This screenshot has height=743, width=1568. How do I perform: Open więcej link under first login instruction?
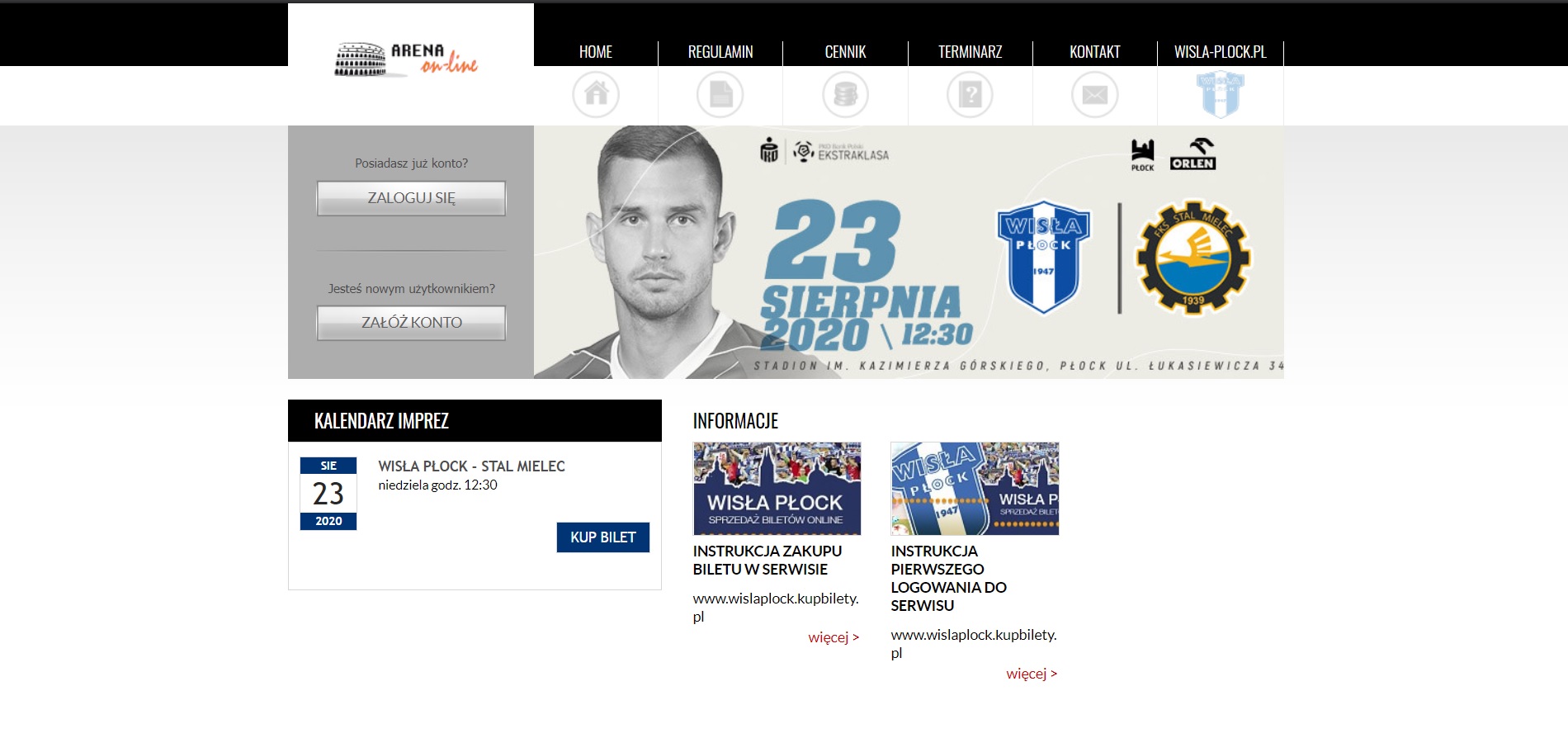click(1032, 674)
